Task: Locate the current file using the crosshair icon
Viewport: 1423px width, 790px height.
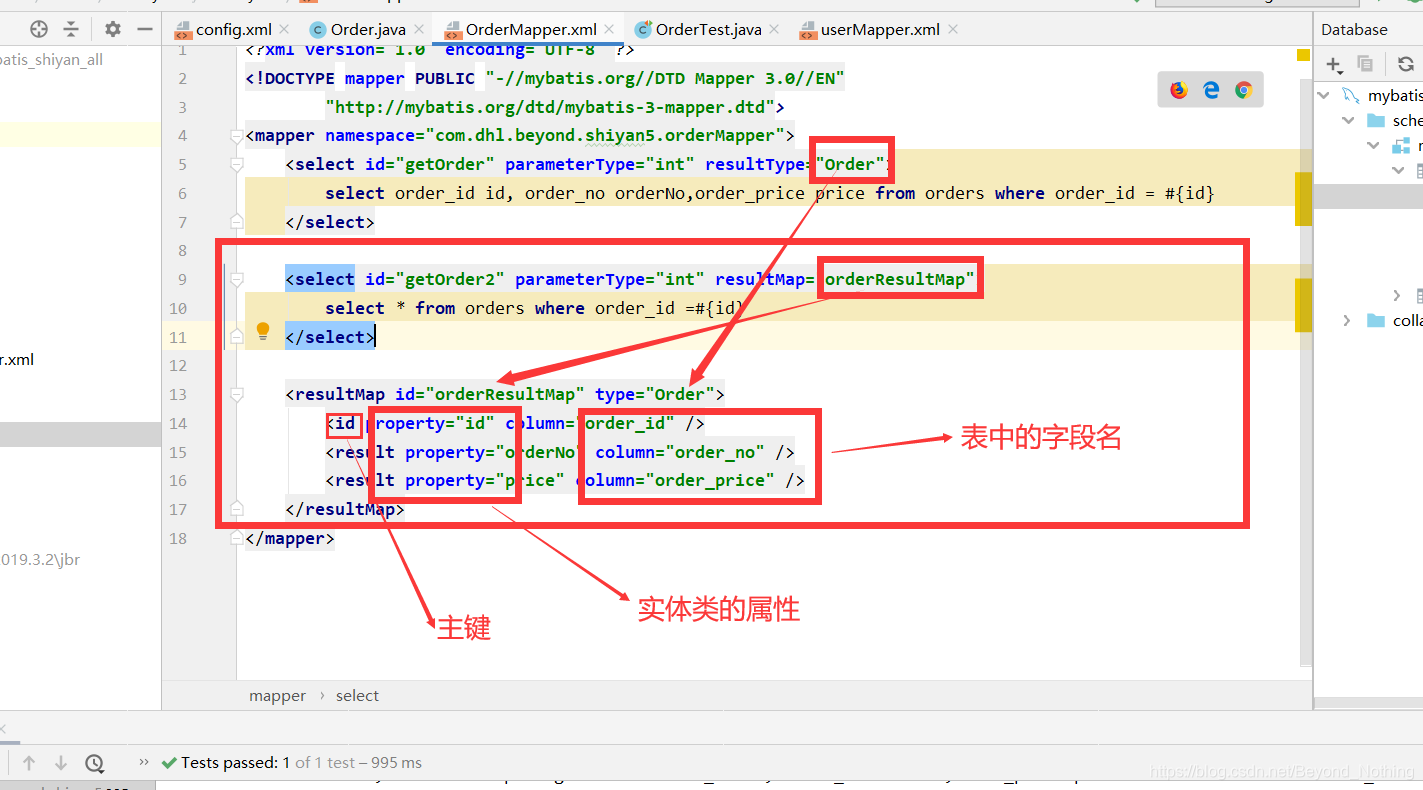Action: coord(39,29)
